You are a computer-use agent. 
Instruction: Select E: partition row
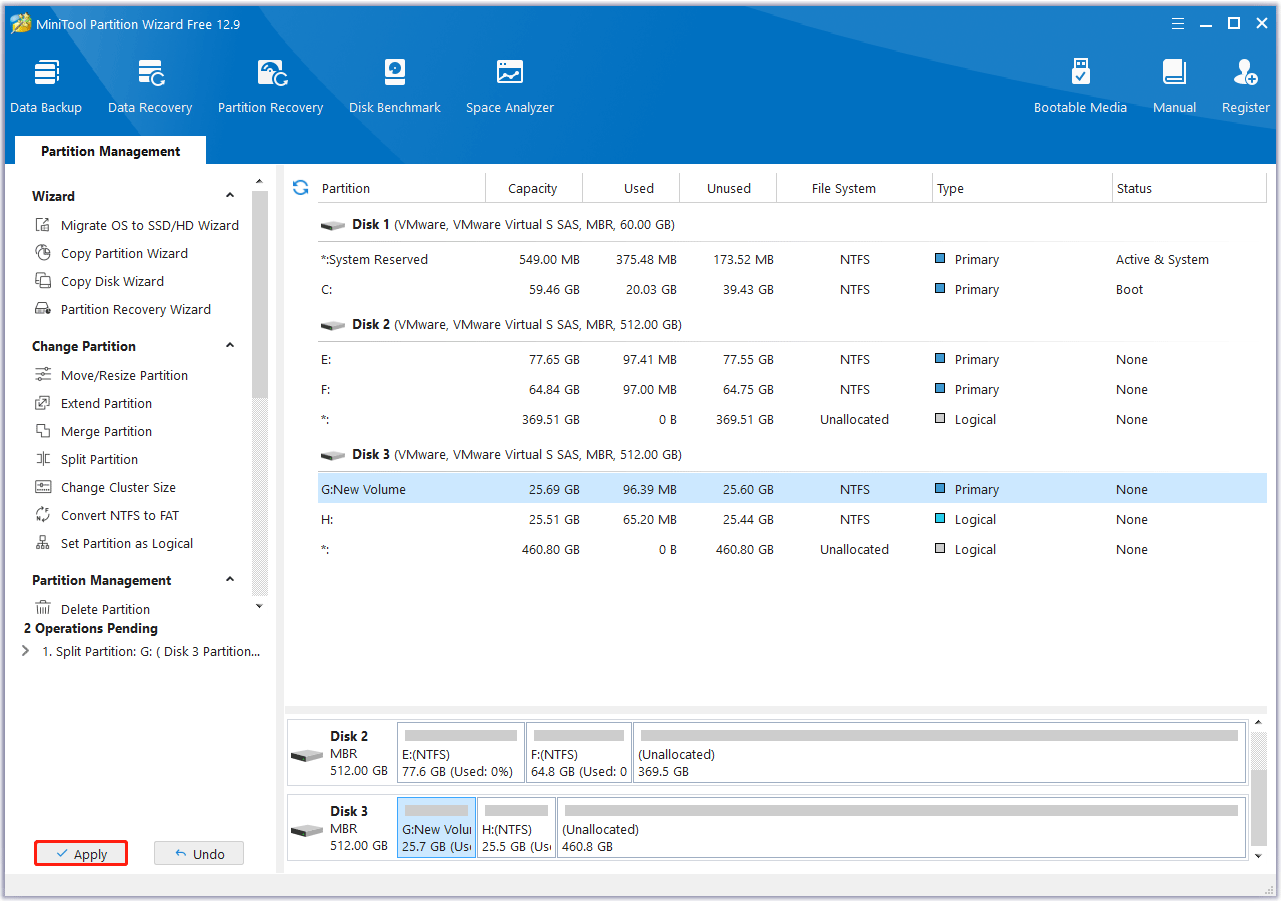point(792,360)
